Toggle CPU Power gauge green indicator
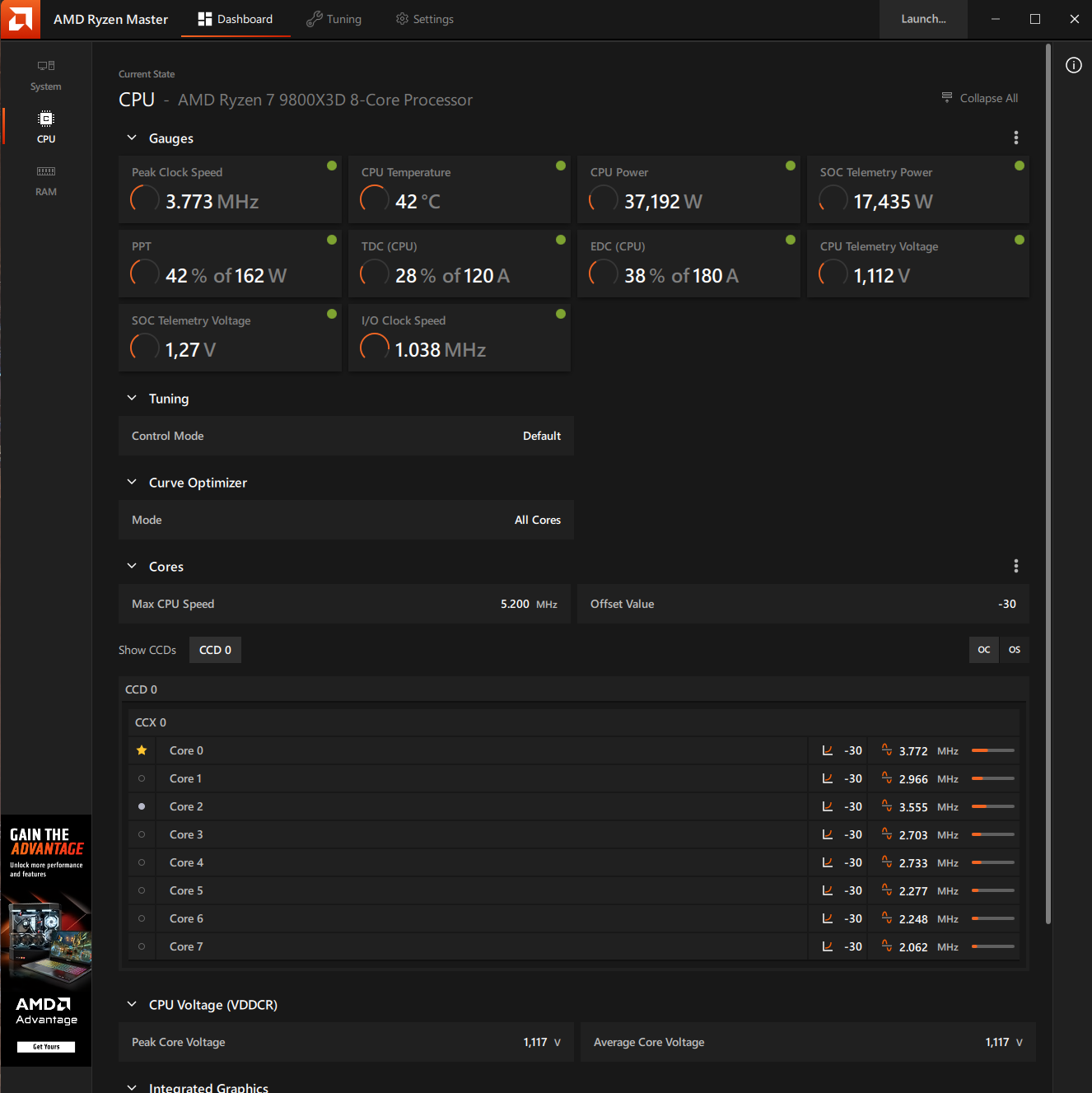Image resolution: width=1092 pixels, height=1093 pixels. [x=791, y=166]
